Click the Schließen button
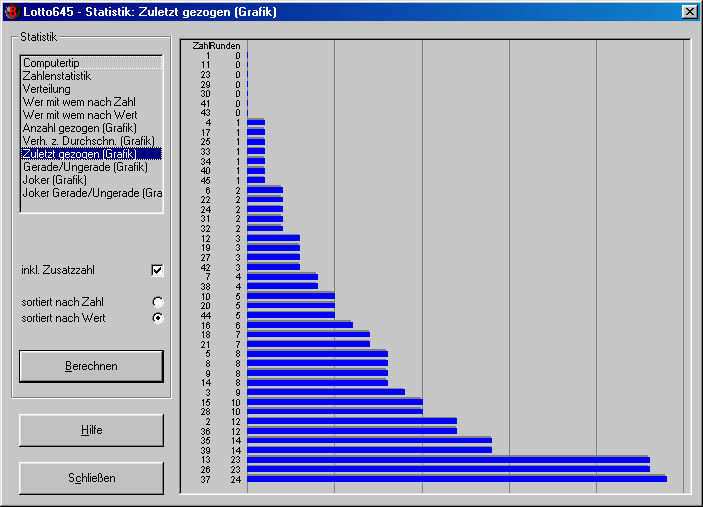Viewport: 703px width, 507px height. [91, 478]
